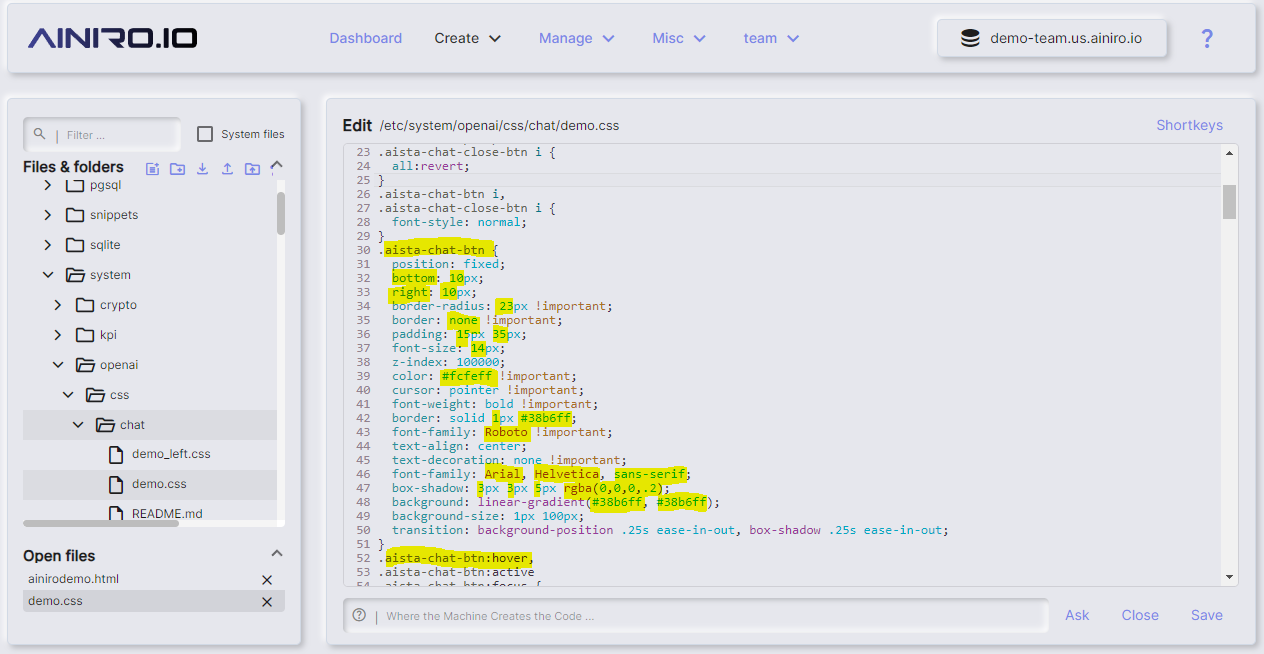This screenshot has width=1264, height=654.
Task: Expand the kpi folder
Action: click(x=58, y=335)
